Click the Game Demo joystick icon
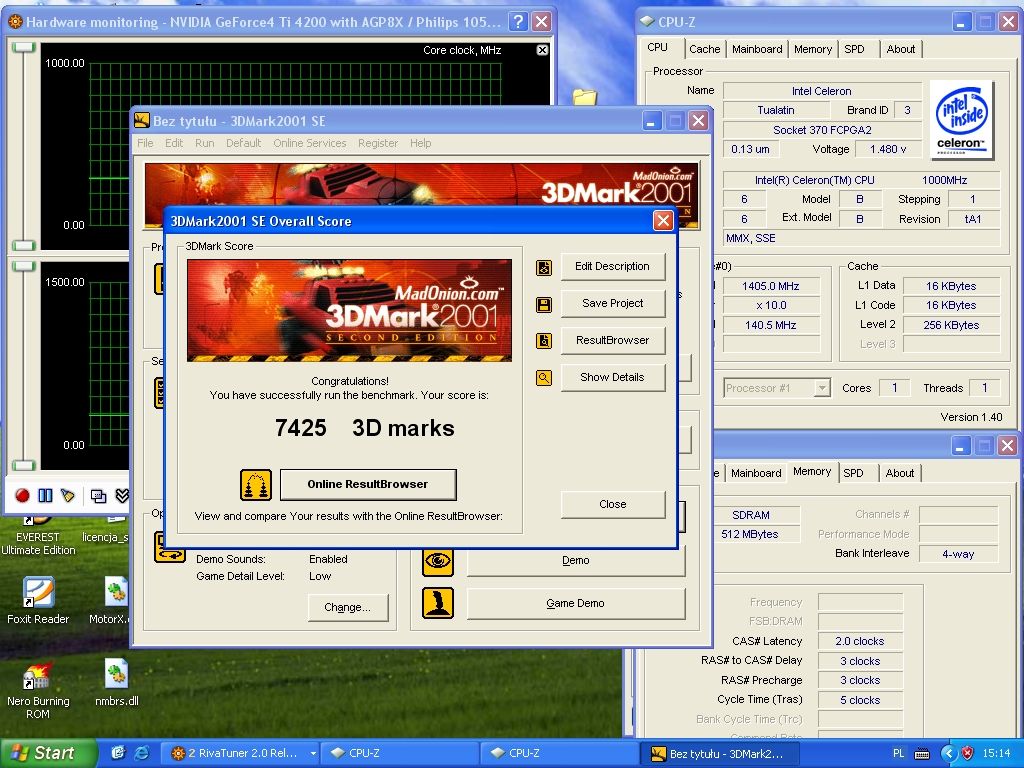Viewport: 1024px width, 768px height. [438, 603]
